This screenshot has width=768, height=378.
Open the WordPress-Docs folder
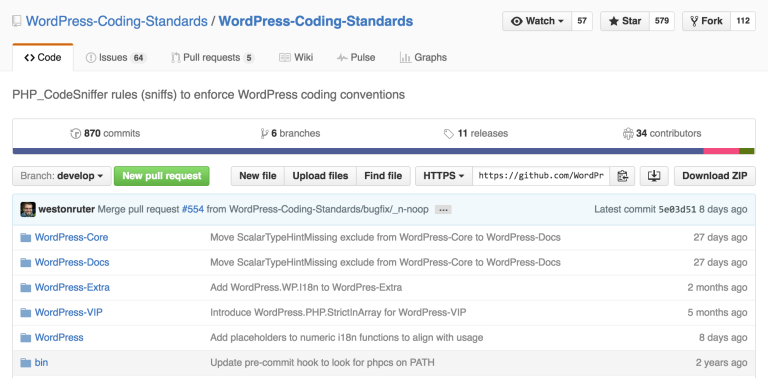pyautogui.click(x=72, y=262)
